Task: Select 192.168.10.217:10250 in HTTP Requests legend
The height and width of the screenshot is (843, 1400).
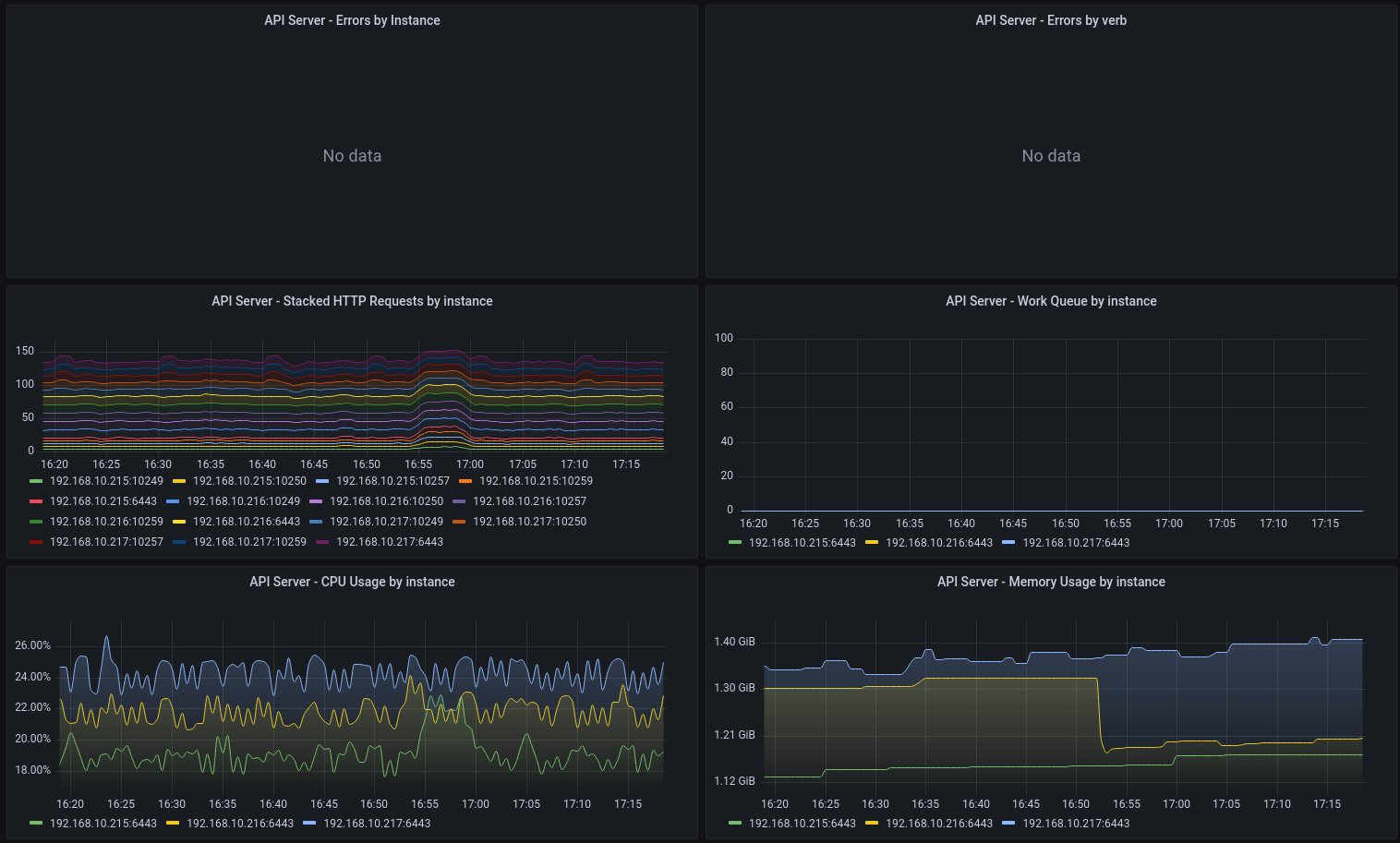Action: 529,522
